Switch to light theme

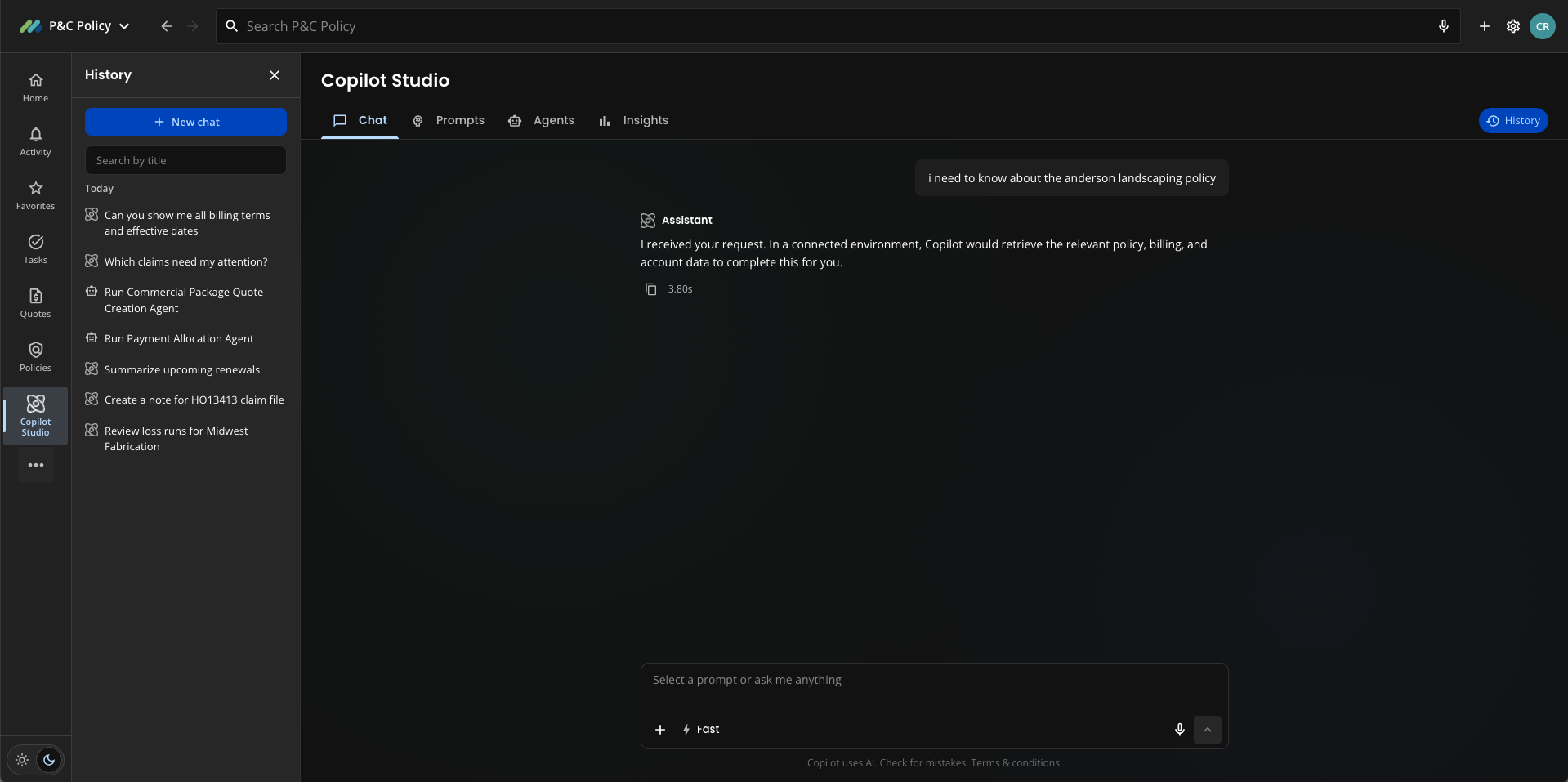click(22, 760)
